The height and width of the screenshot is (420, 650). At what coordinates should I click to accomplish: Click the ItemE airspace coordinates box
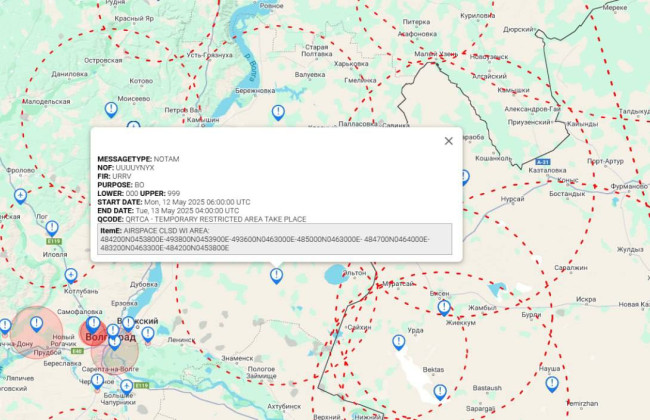[275, 239]
